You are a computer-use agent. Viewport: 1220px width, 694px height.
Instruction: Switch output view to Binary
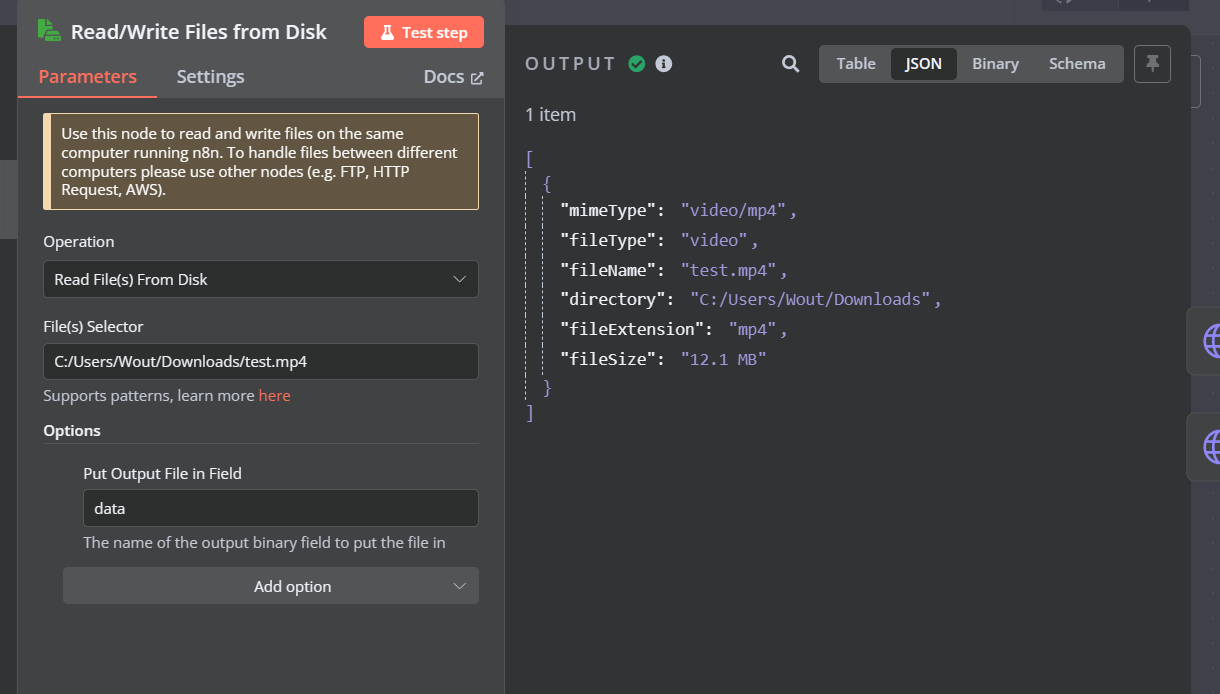point(996,64)
